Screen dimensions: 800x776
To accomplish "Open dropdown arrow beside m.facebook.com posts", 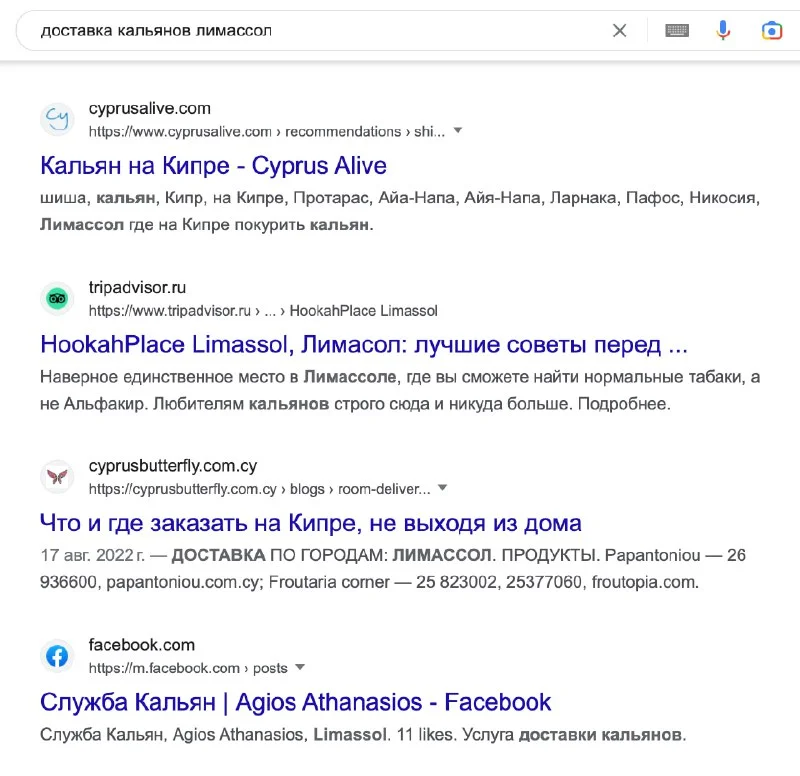I will pyautogui.click(x=300, y=667).
